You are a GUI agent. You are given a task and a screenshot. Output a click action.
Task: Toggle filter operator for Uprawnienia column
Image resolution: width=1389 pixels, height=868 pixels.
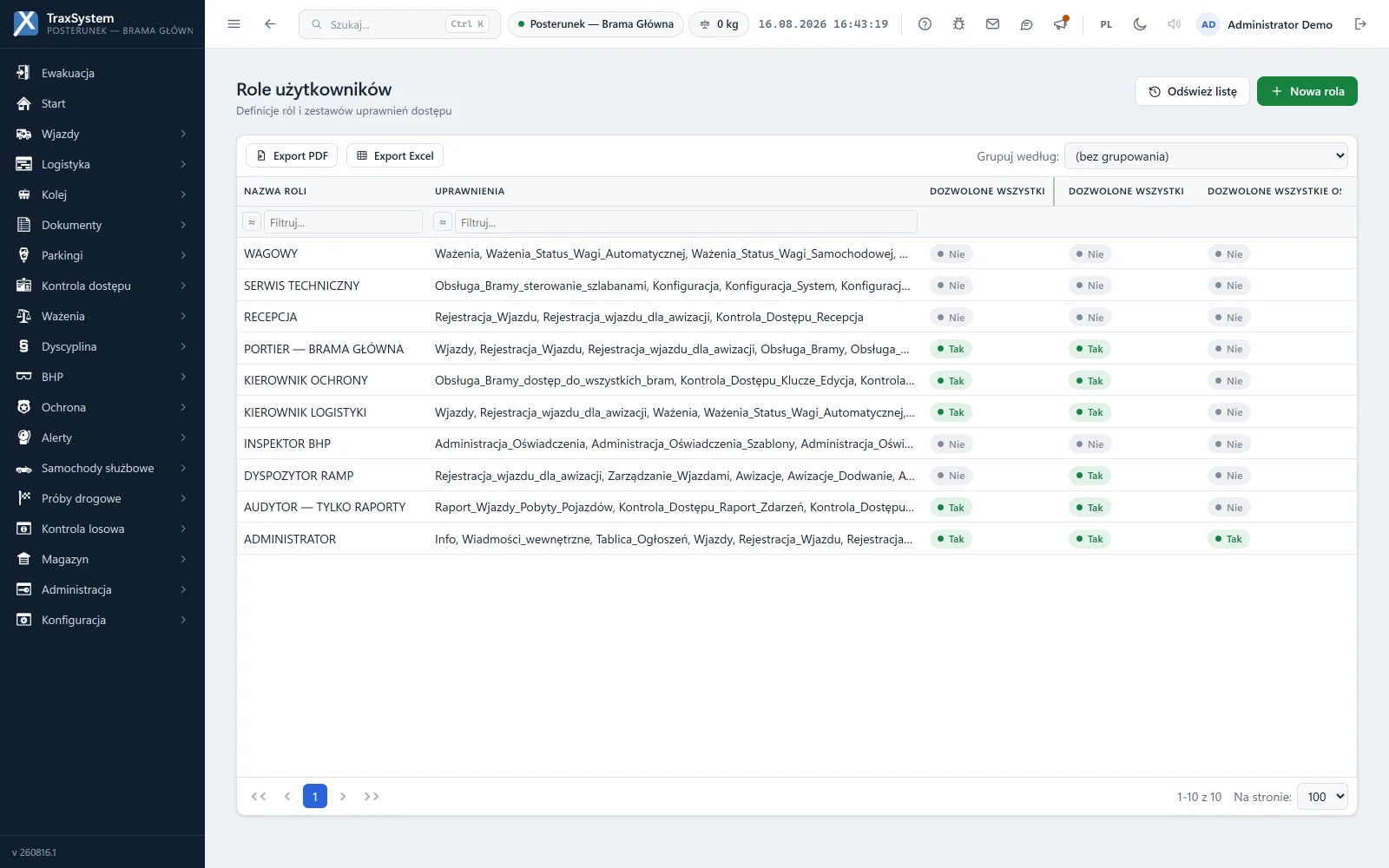(x=443, y=222)
